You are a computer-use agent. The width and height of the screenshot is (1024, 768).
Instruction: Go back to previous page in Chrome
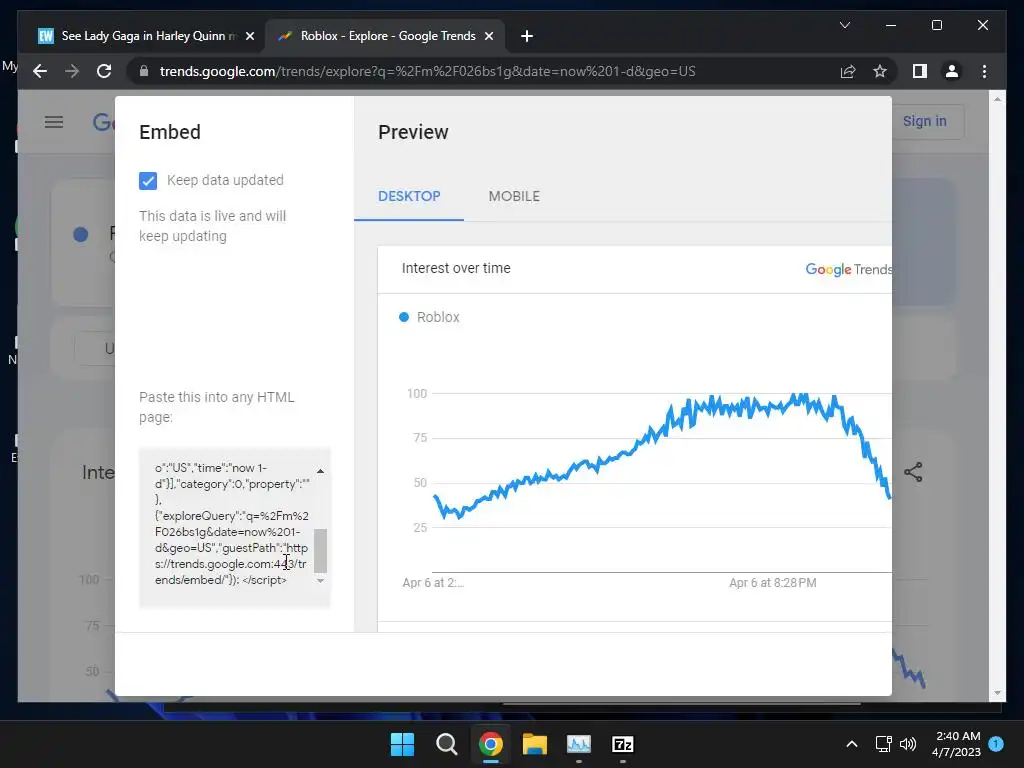(40, 71)
